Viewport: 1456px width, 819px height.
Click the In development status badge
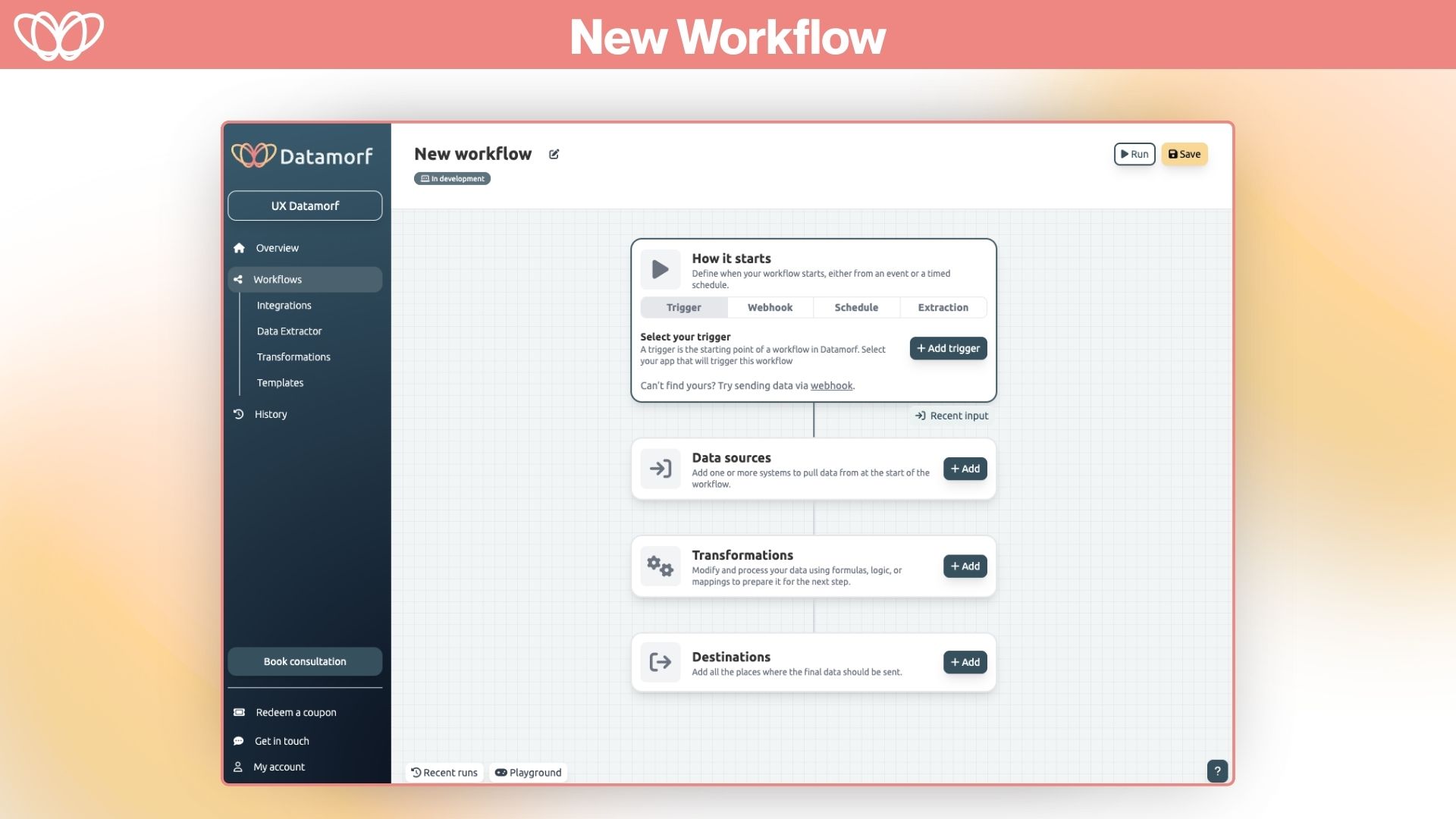point(452,178)
